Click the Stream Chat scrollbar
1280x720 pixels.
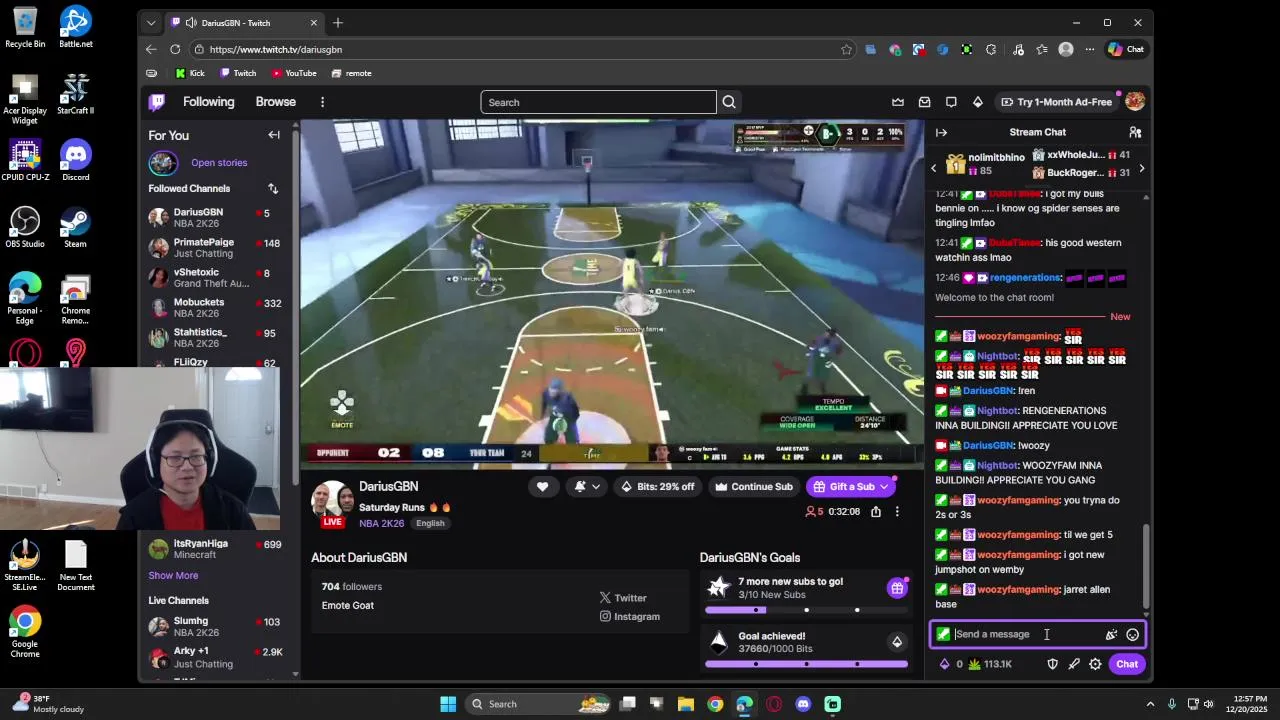[x=1147, y=566]
